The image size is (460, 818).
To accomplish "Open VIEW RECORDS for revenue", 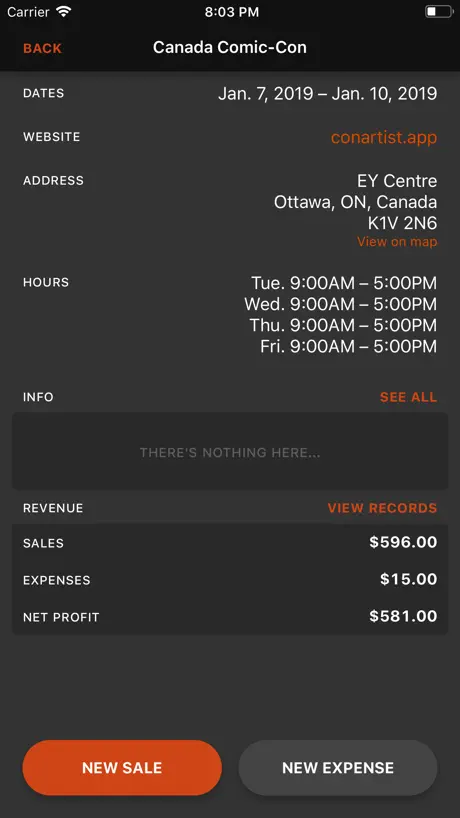I will pos(382,508).
